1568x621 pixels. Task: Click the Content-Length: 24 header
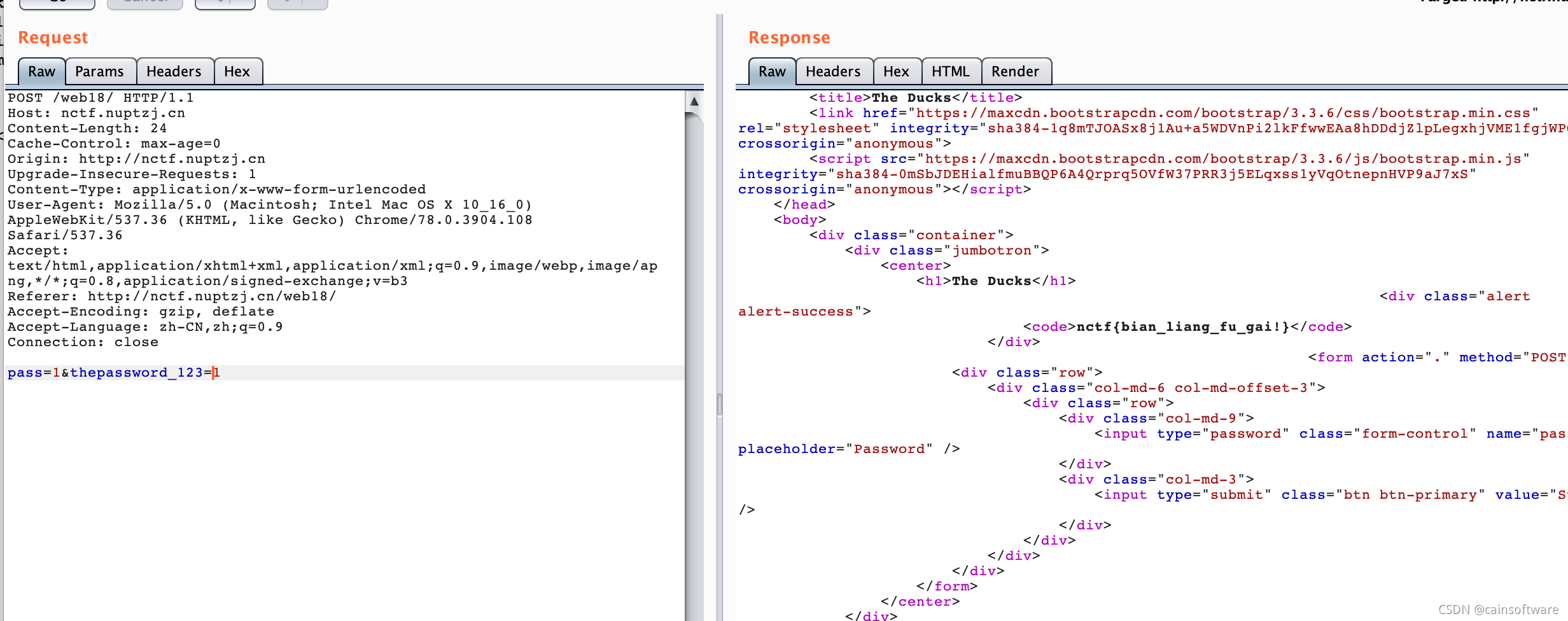87,129
